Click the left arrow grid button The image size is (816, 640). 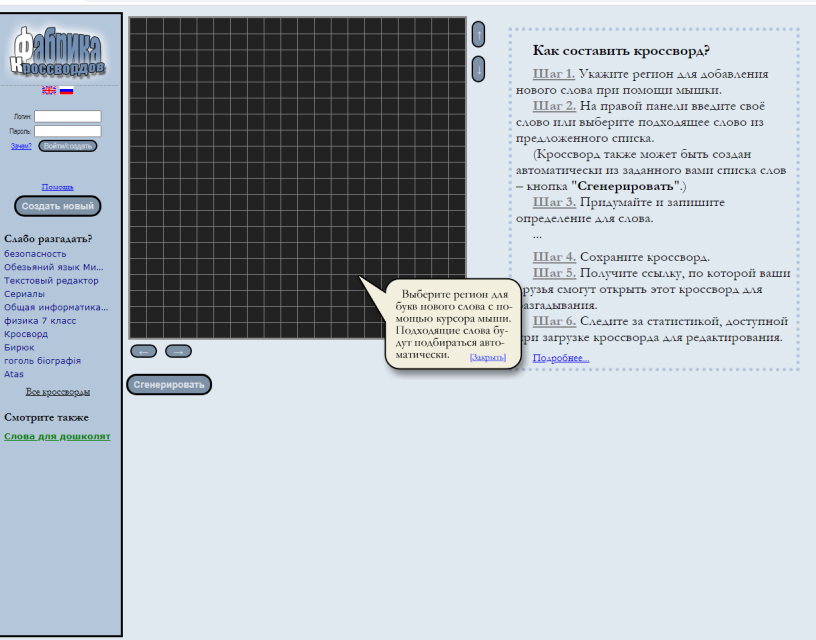pos(143,351)
